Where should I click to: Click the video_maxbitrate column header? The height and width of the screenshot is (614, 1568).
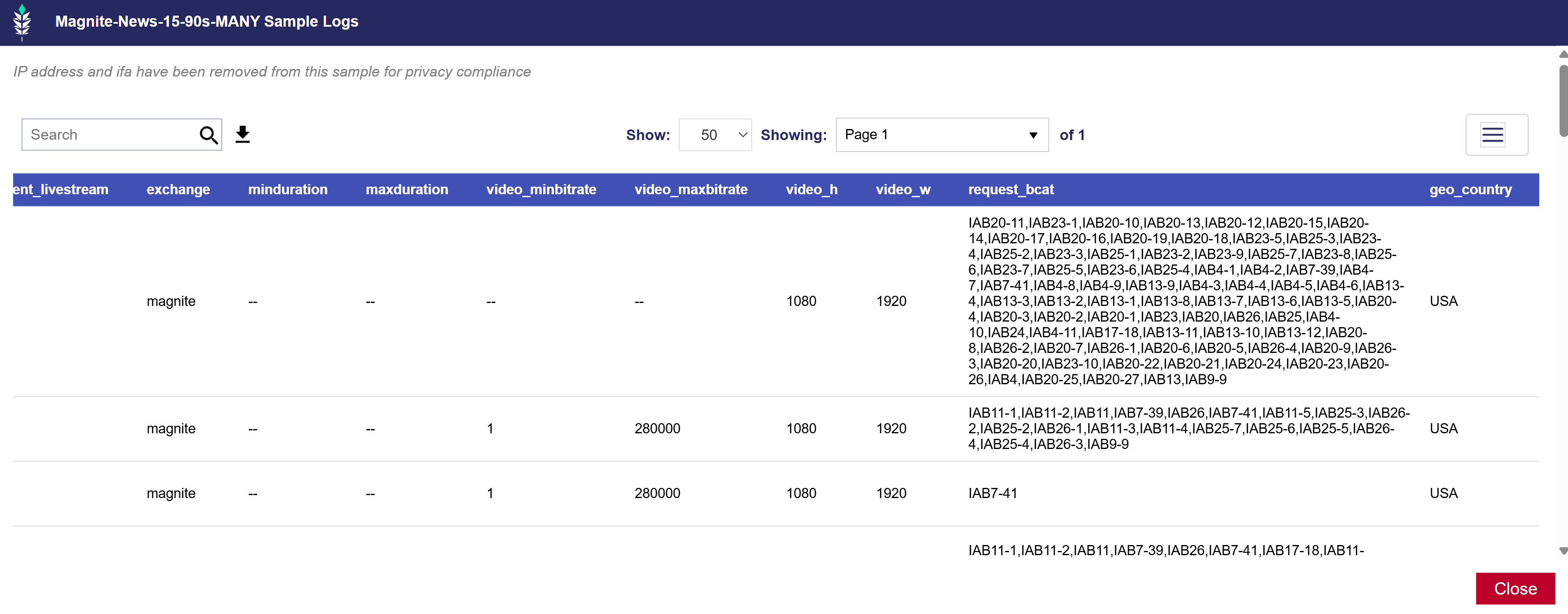point(690,190)
